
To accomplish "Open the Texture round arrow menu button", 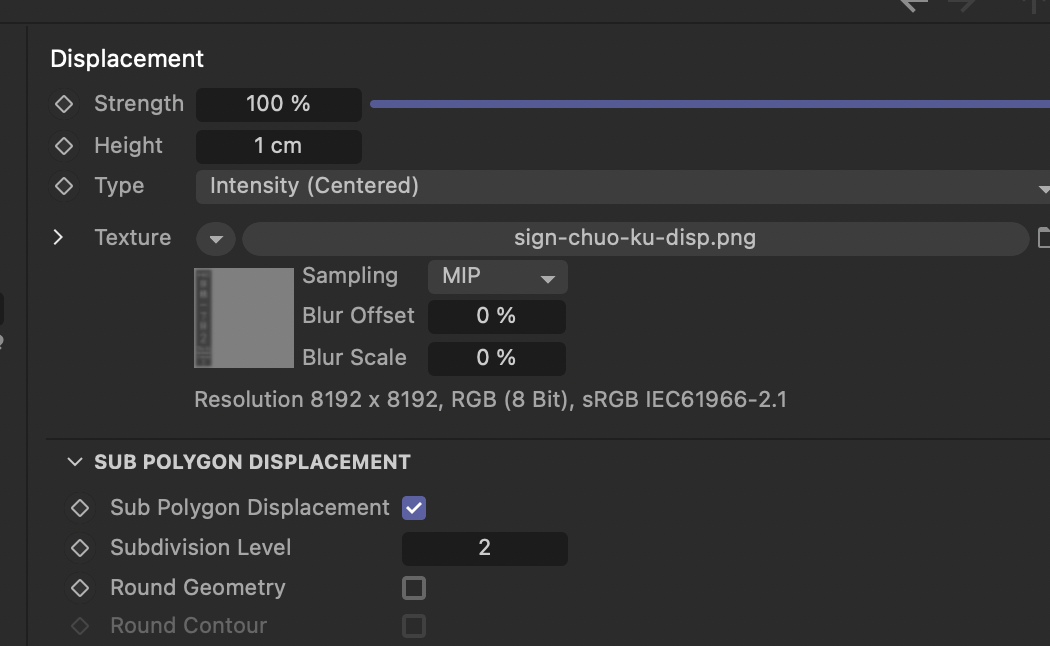I will coord(216,239).
